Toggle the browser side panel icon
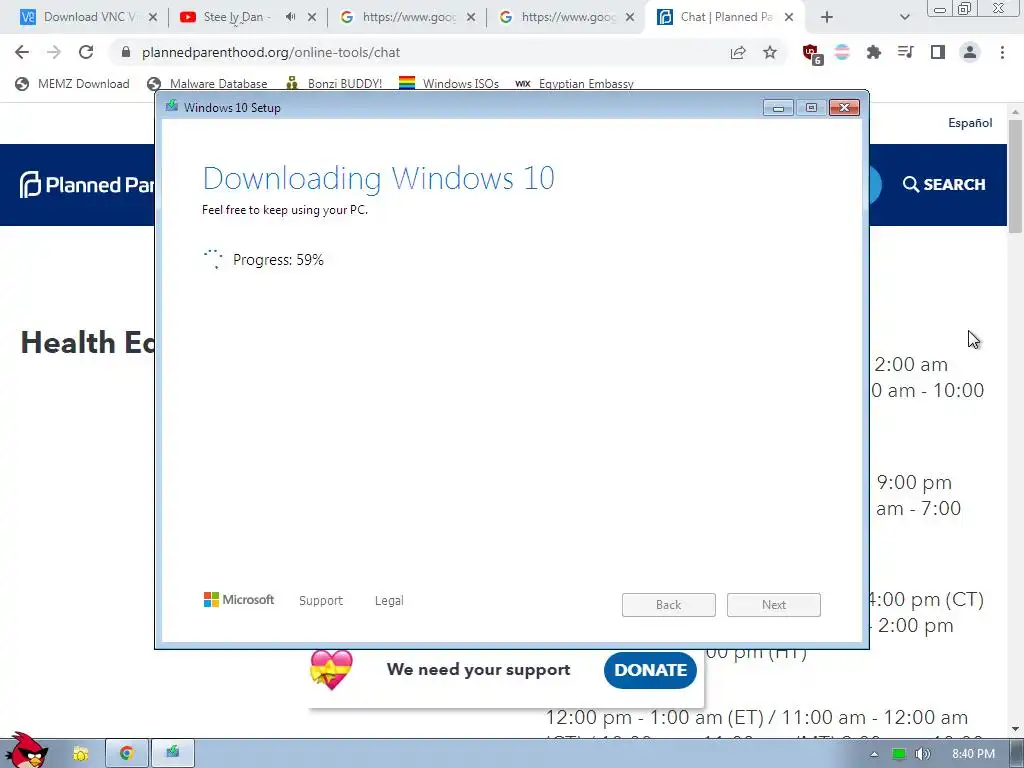Viewport: 1024px width, 768px height. 938,52
